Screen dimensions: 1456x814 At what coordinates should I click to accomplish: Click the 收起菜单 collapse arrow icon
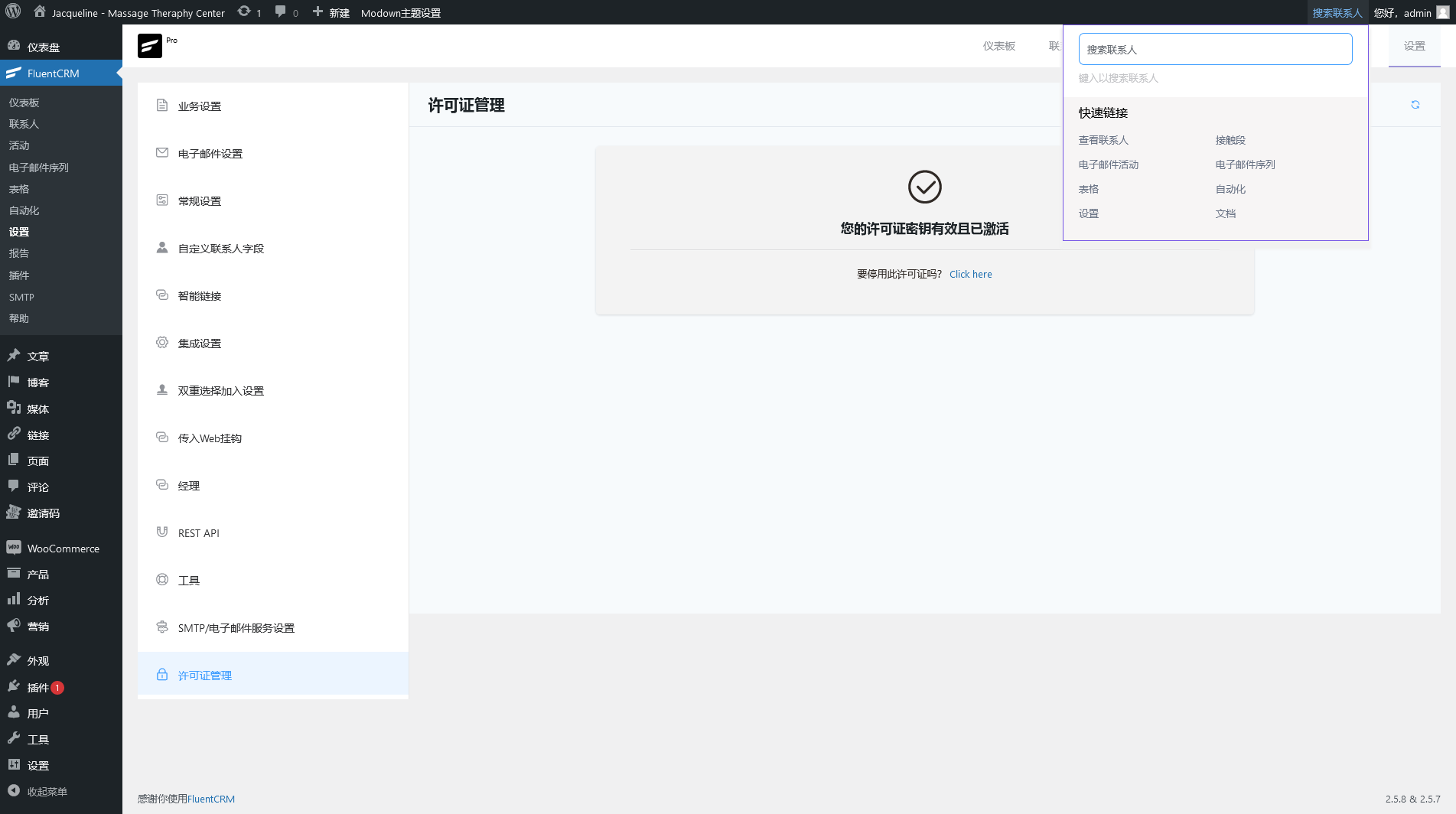point(14,791)
